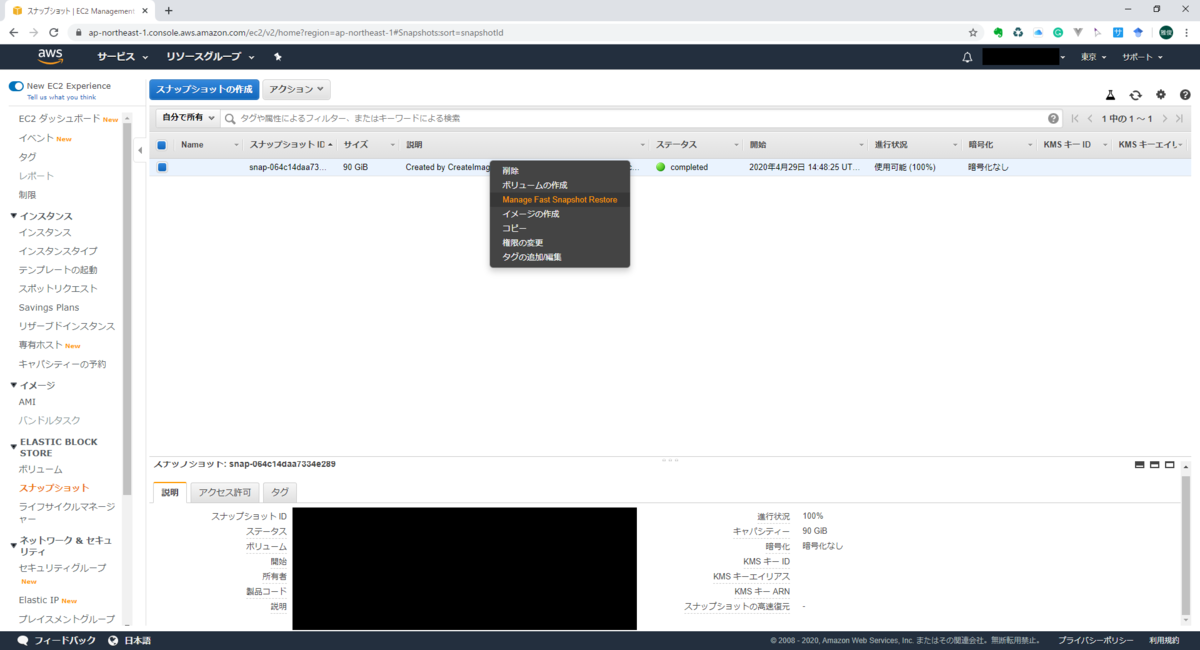Sort by スナップショット ID column header

coord(287,145)
